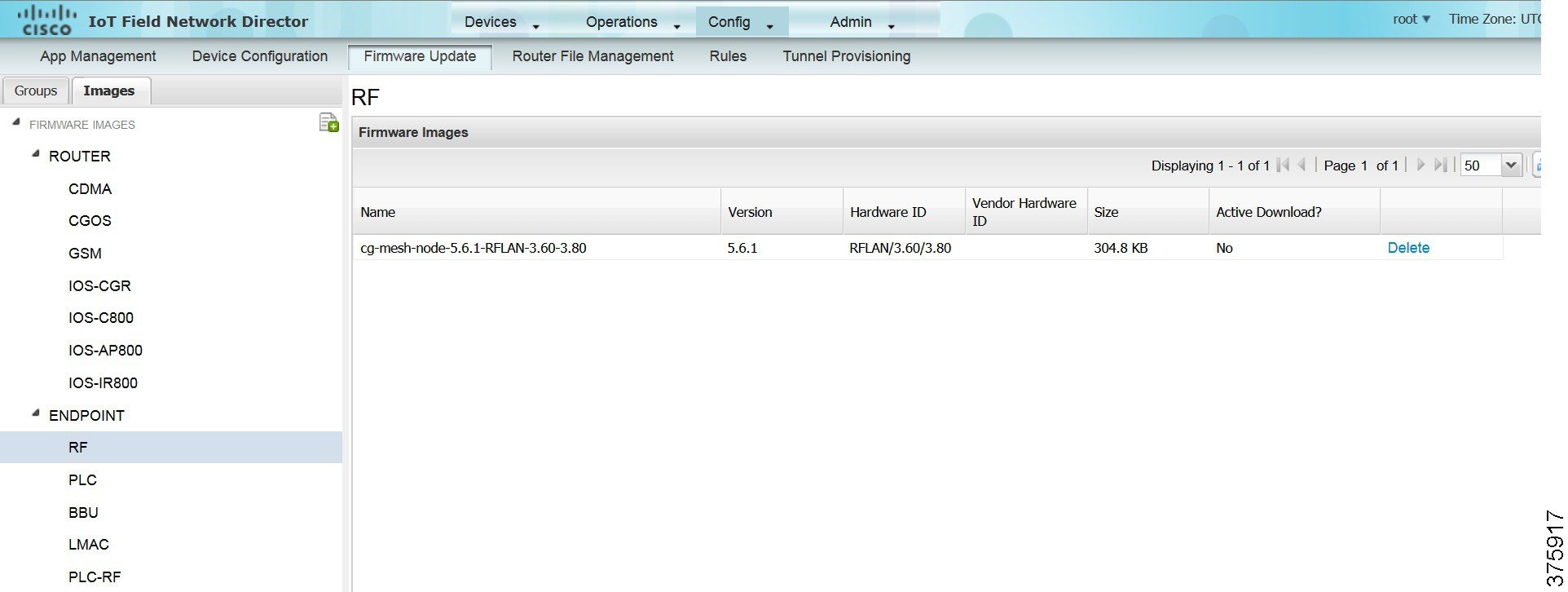Image resolution: width=1568 pixels, height=592 pixels.
Task: Select the Images tab
Action: pos(109,91)
